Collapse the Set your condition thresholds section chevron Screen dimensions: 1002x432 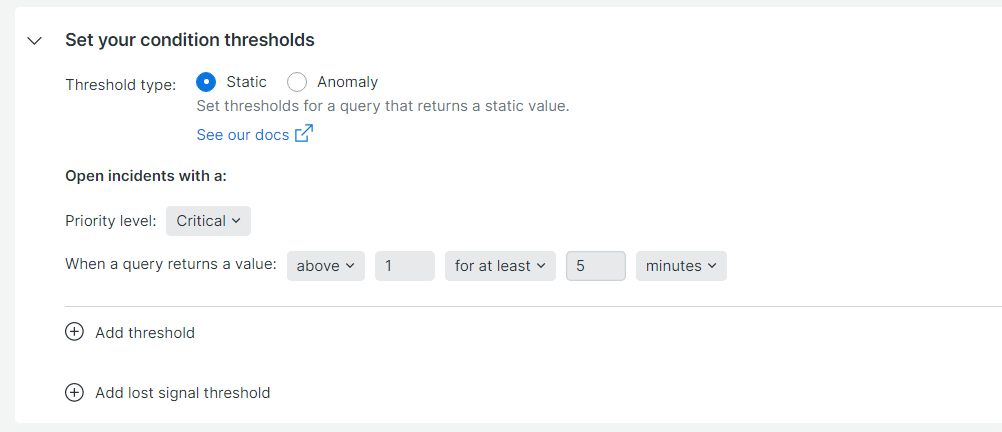[x=35, y=41]
